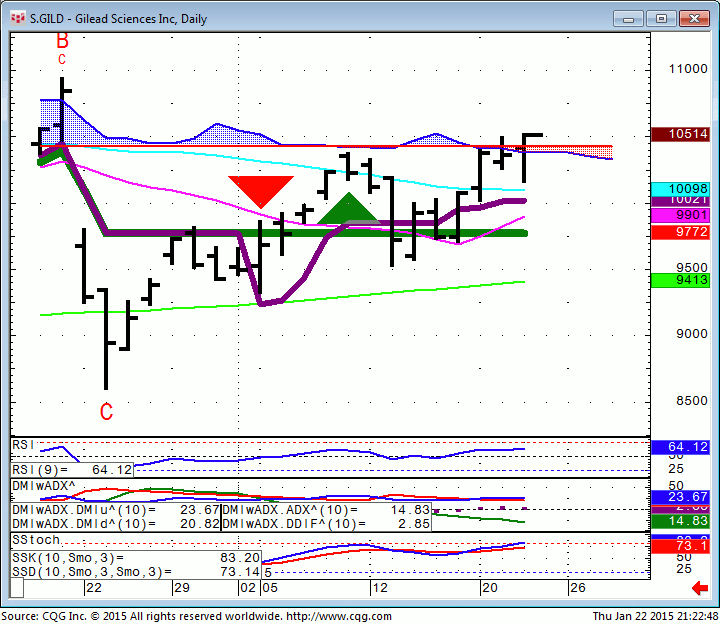Image resolution: width=720 pixels, height=624 pixels.
Task: Click the 9000 price scale value
Action: [x=692, y=333]
